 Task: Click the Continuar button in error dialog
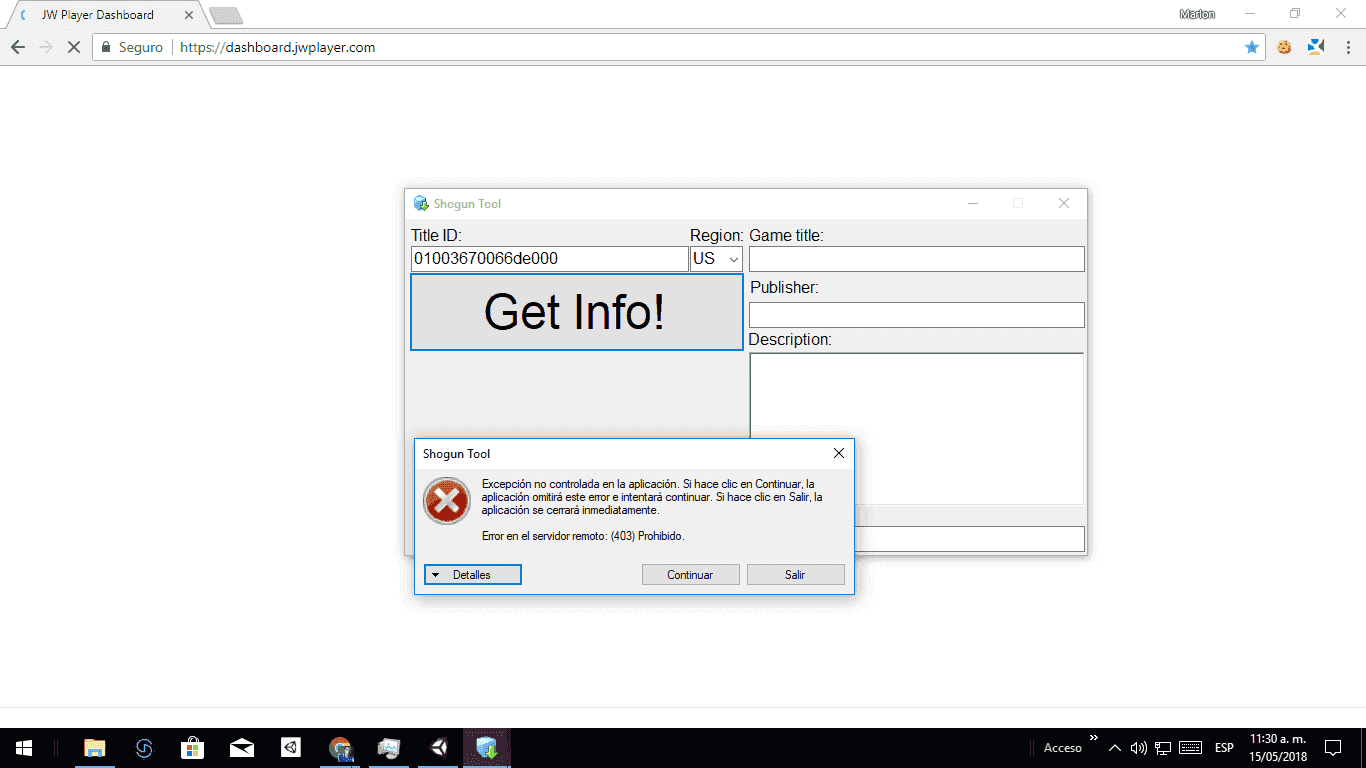pyautogui.click(x=690, y=575)
